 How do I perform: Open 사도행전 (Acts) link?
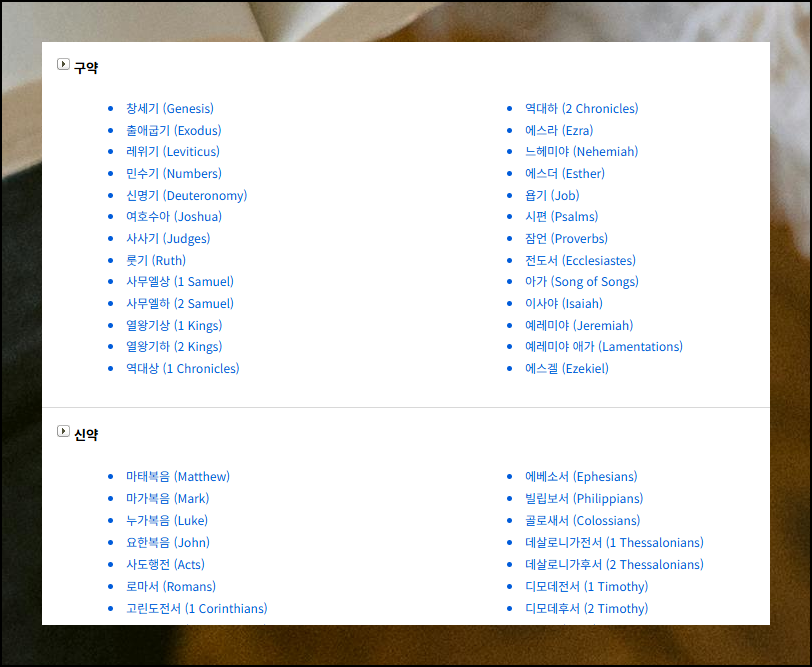166,564
